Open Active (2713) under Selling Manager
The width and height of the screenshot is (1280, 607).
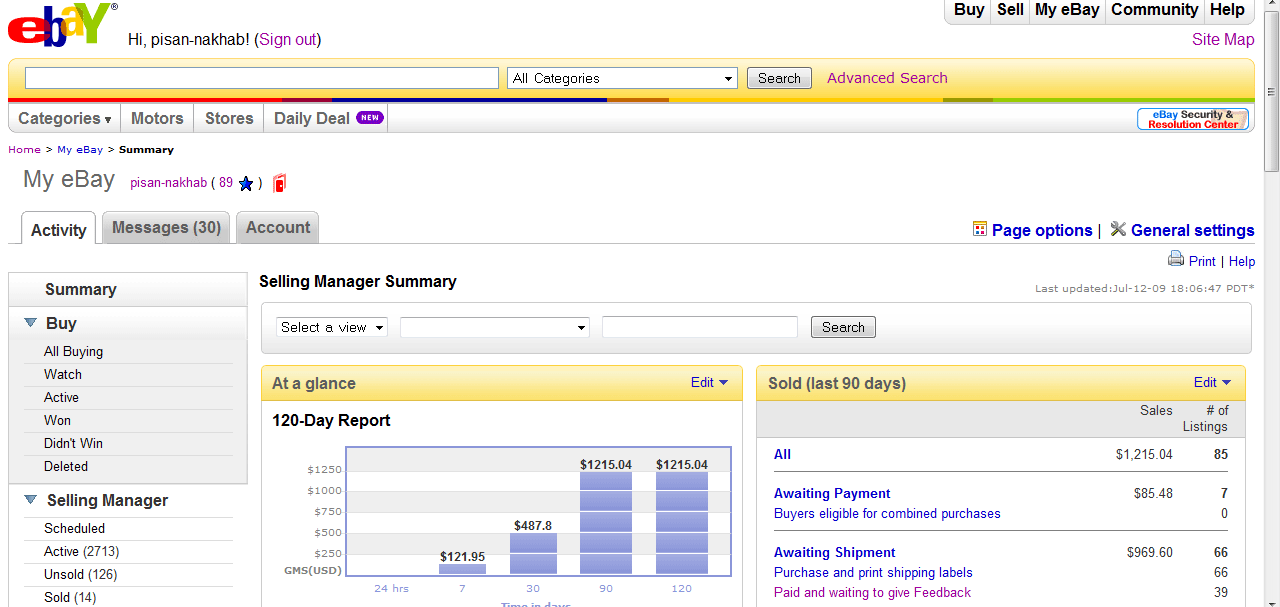click(x=81, y=552)
